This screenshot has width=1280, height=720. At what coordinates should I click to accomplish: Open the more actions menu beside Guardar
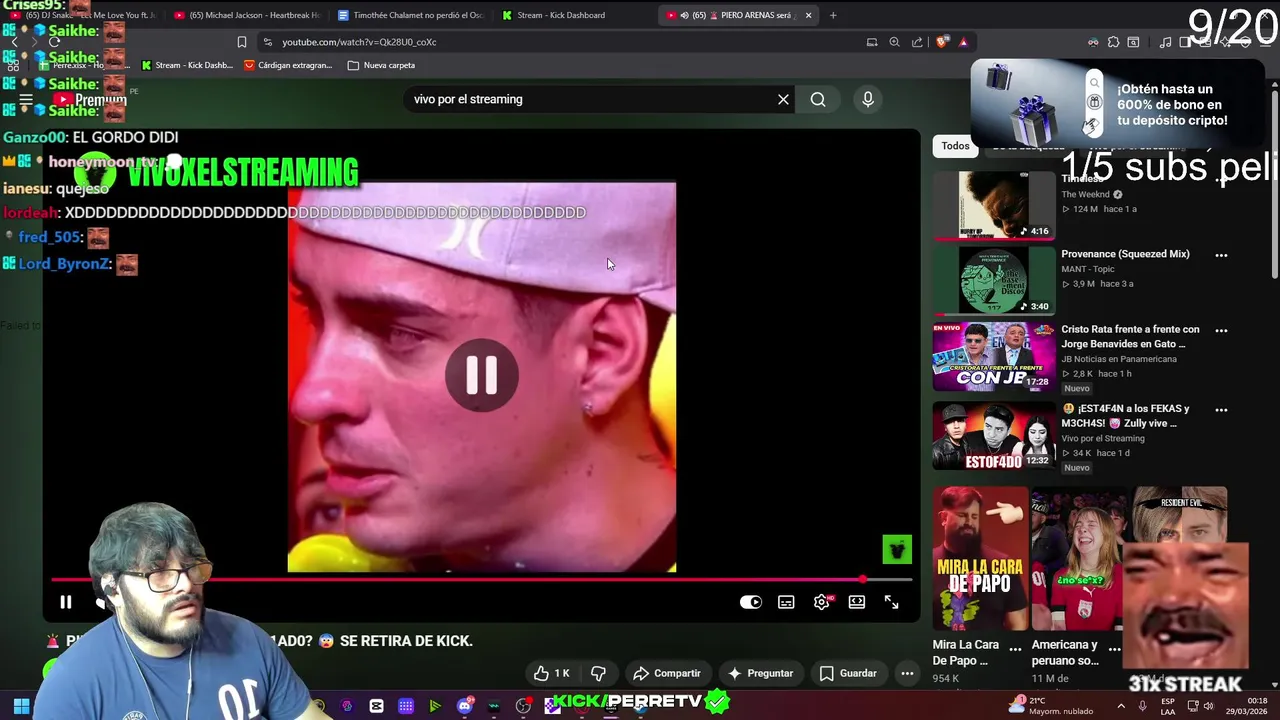pyautogui.click(x=907, y=673)
